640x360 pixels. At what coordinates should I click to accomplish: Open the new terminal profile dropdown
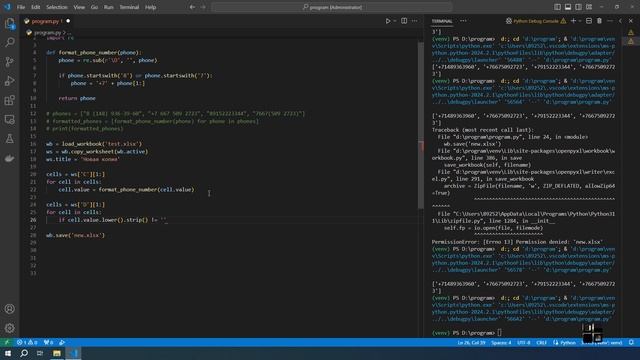tap(580, 21)
